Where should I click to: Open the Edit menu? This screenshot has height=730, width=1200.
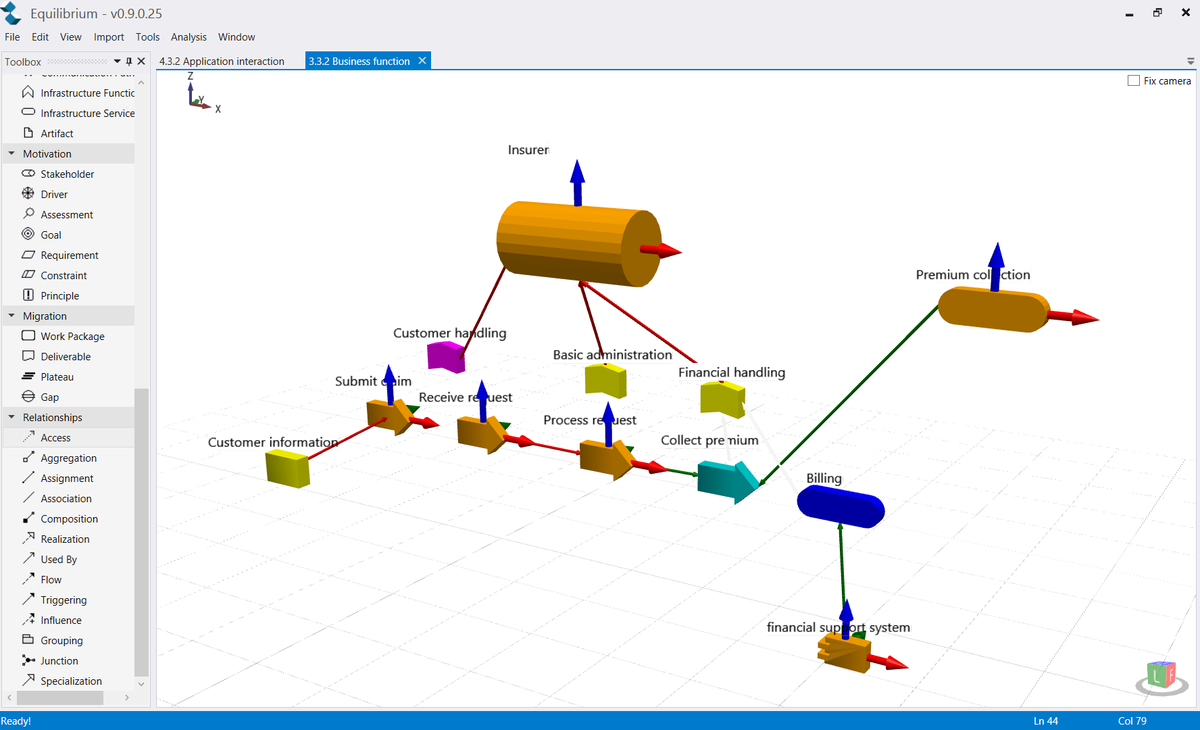tap(40, 37)
